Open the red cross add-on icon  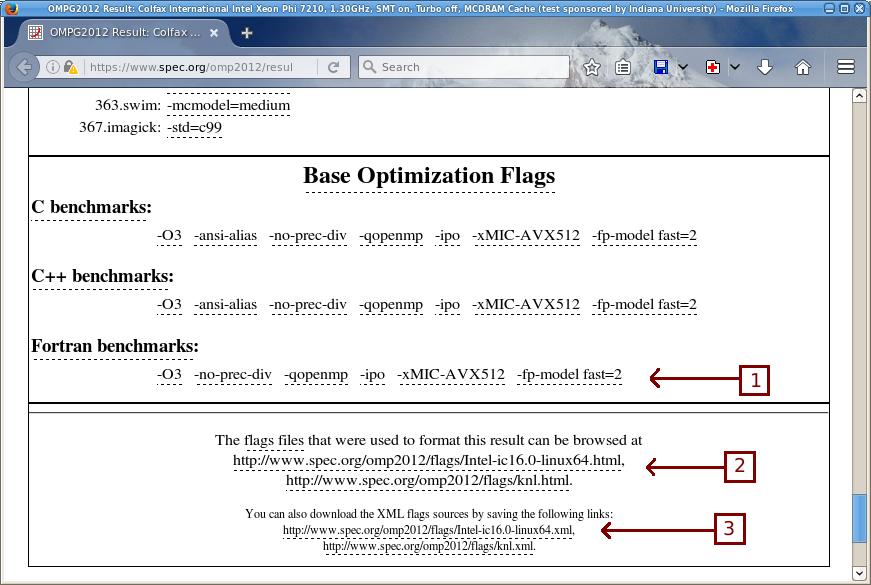[x=713, y=66]
